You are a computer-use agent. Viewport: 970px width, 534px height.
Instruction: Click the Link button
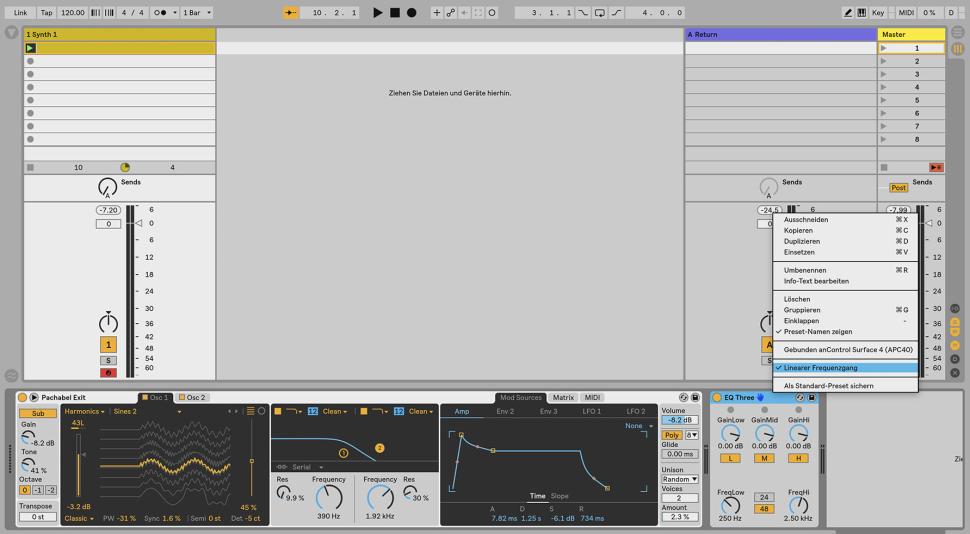pyautogui.click(x=21, y=13)
